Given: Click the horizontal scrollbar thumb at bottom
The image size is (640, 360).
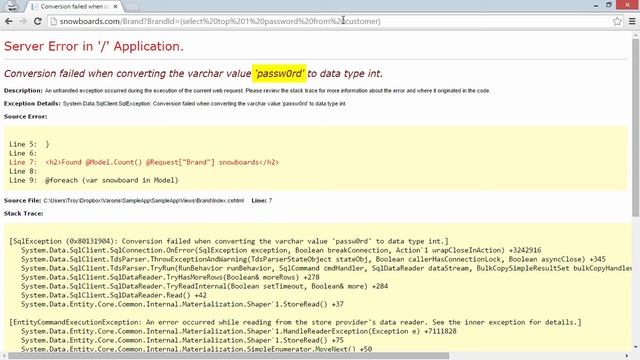Looking at the screenshot, I should (229, 356).
